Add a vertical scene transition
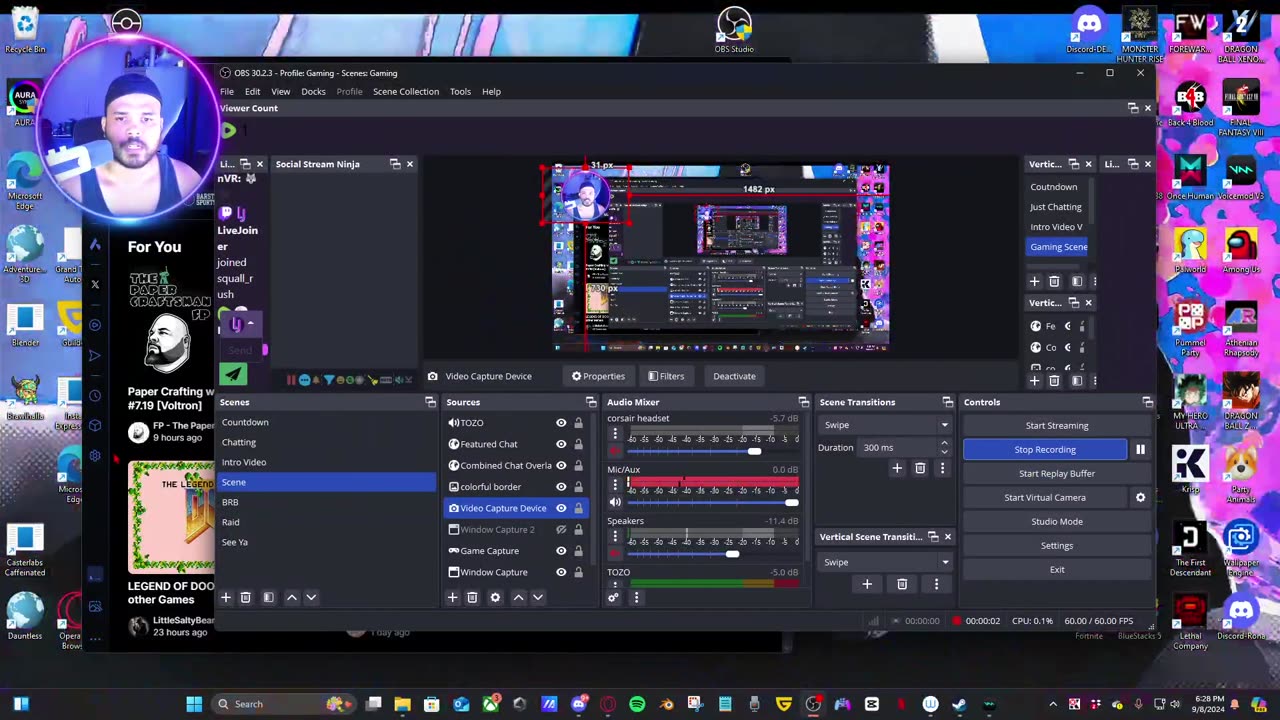1280x720 pixels. (x=867, y=584)
